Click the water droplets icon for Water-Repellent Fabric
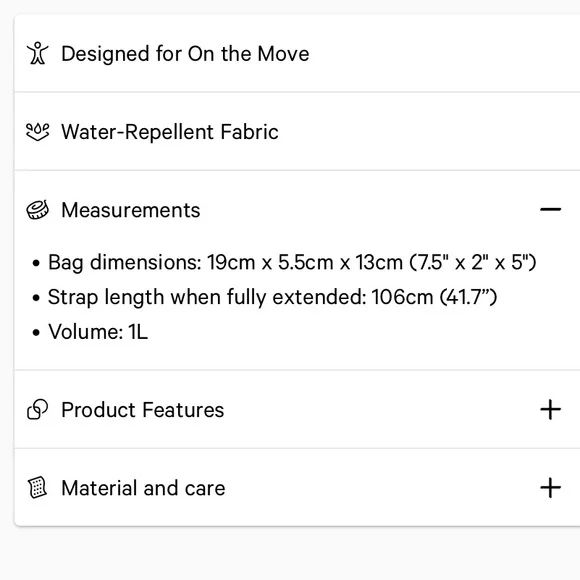 37,132
